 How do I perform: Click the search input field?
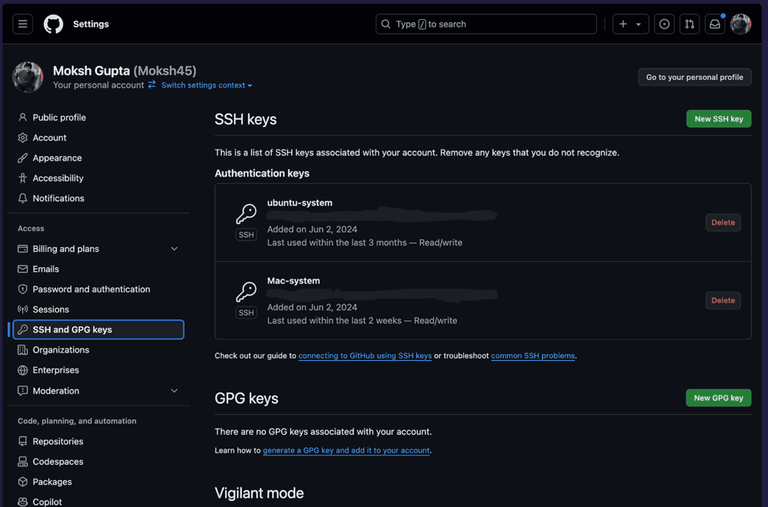coord(486,24)
